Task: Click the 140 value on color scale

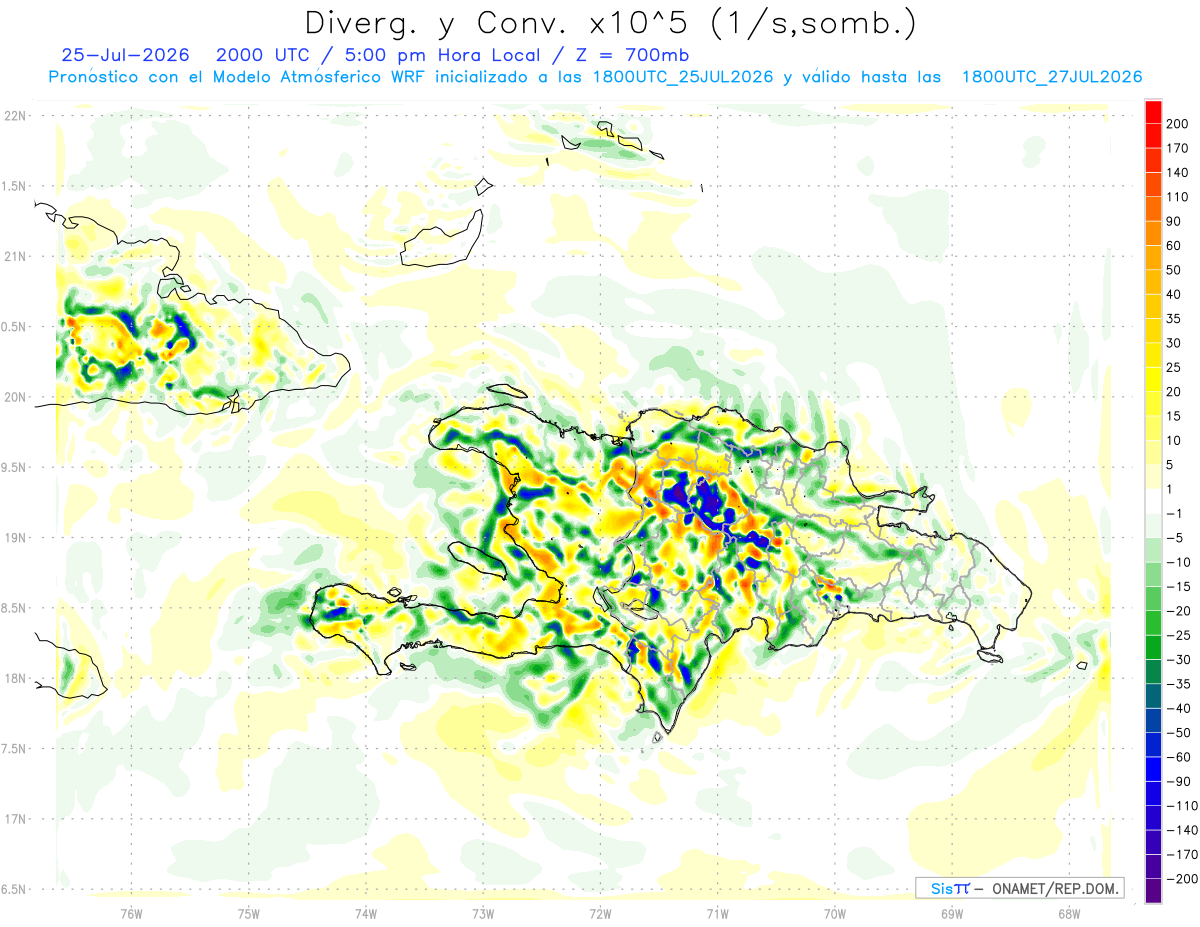Action: coord(1177,173)
